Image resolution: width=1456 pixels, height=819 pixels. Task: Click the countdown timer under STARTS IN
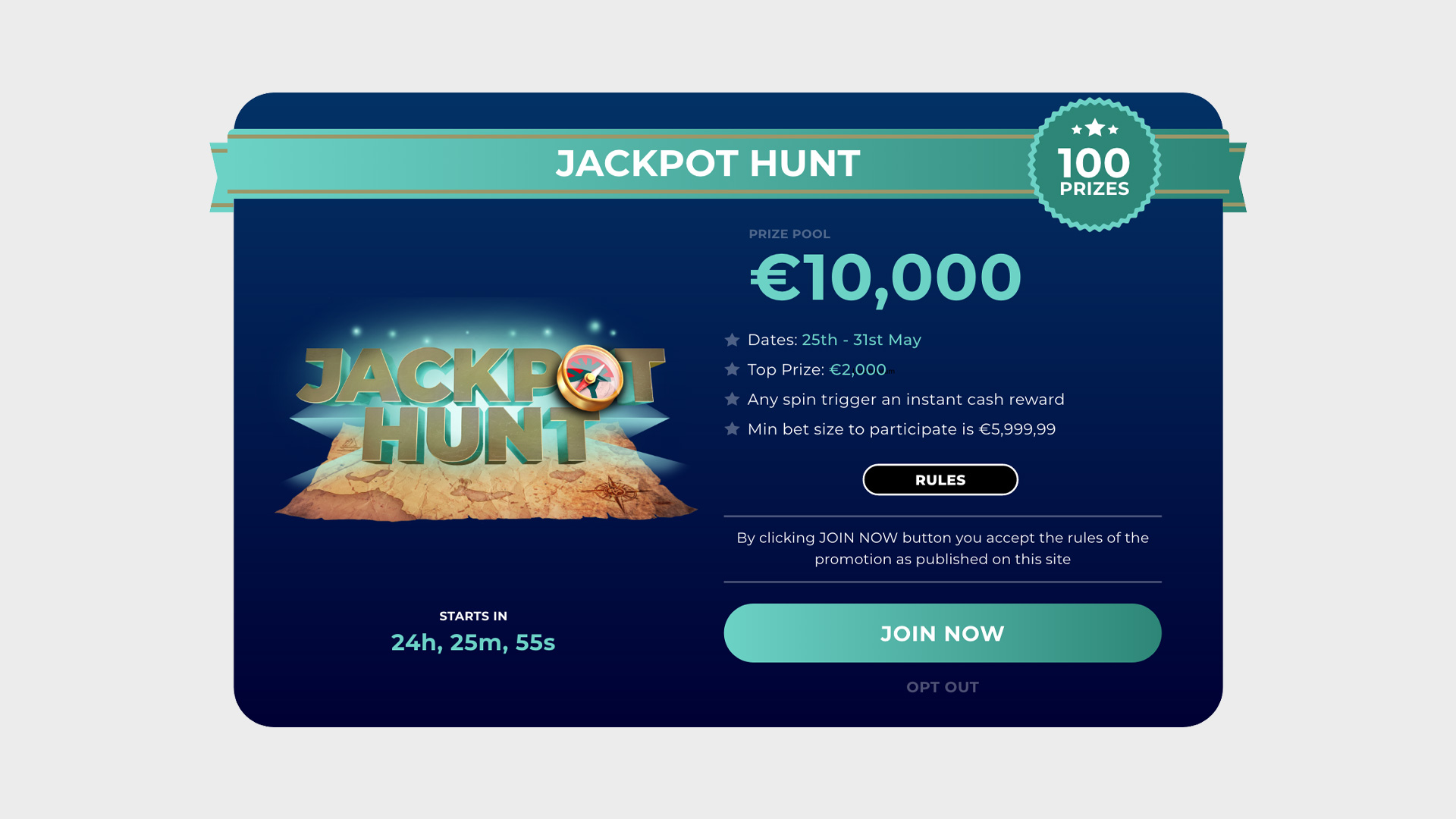click(472, 643)
